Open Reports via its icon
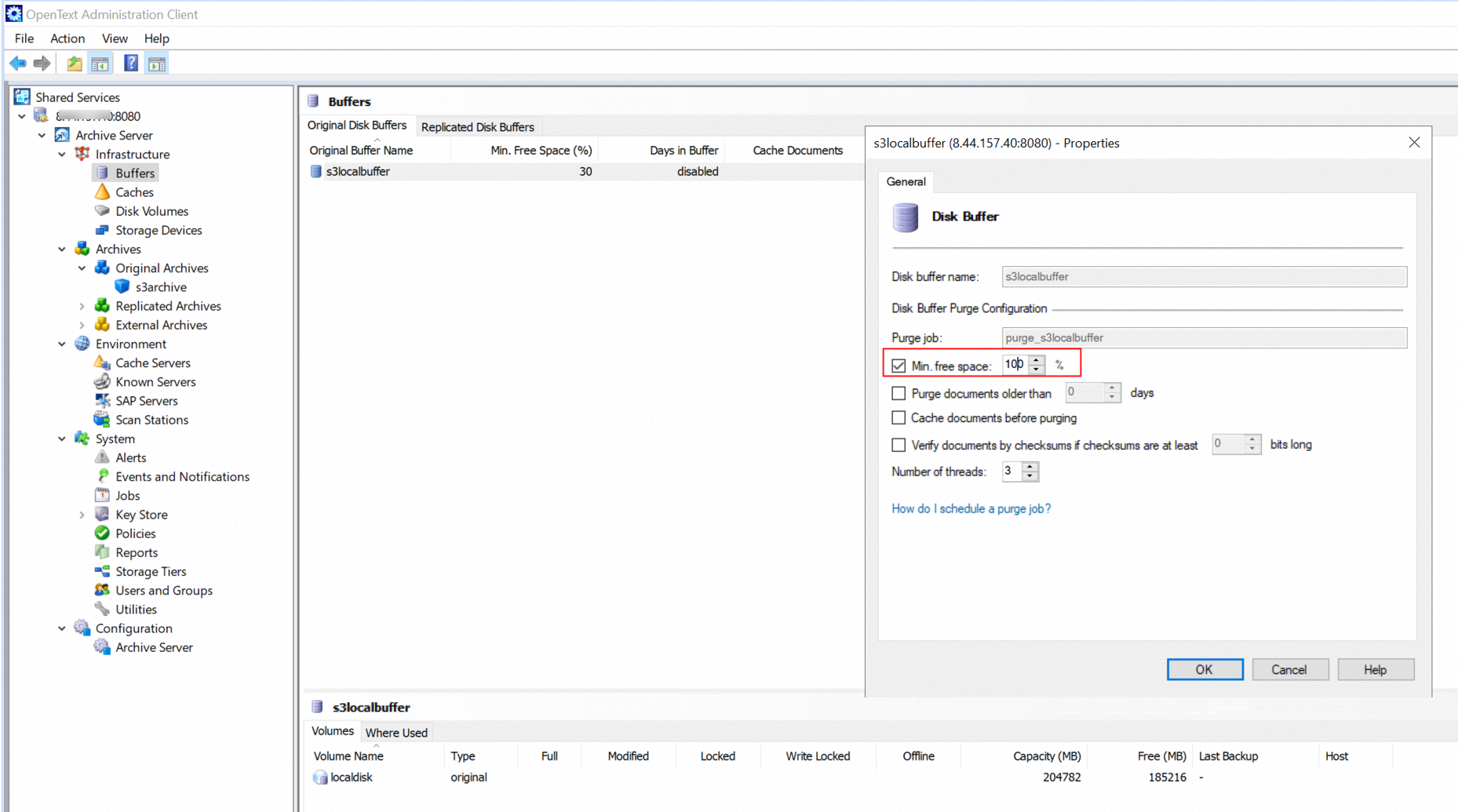 [x=102, y=552]
